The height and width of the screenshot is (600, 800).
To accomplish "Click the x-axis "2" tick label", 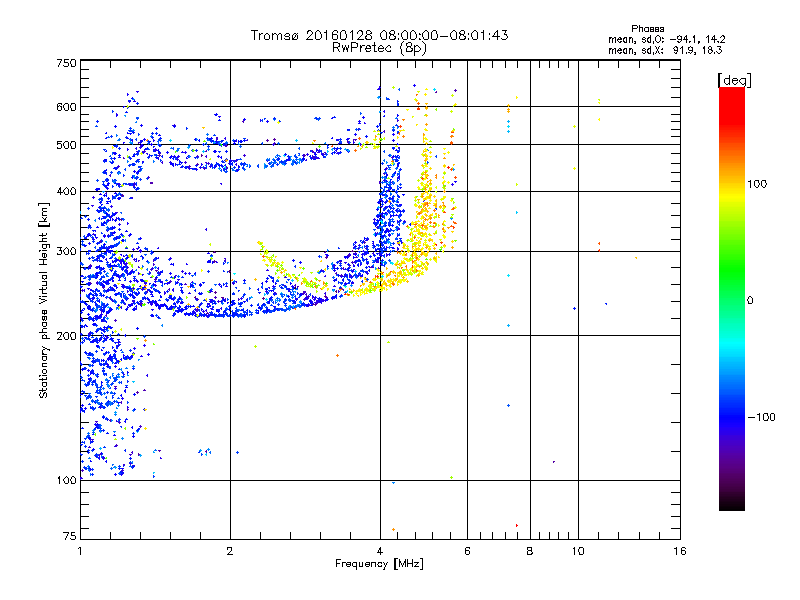I will (x=230, y=551).
